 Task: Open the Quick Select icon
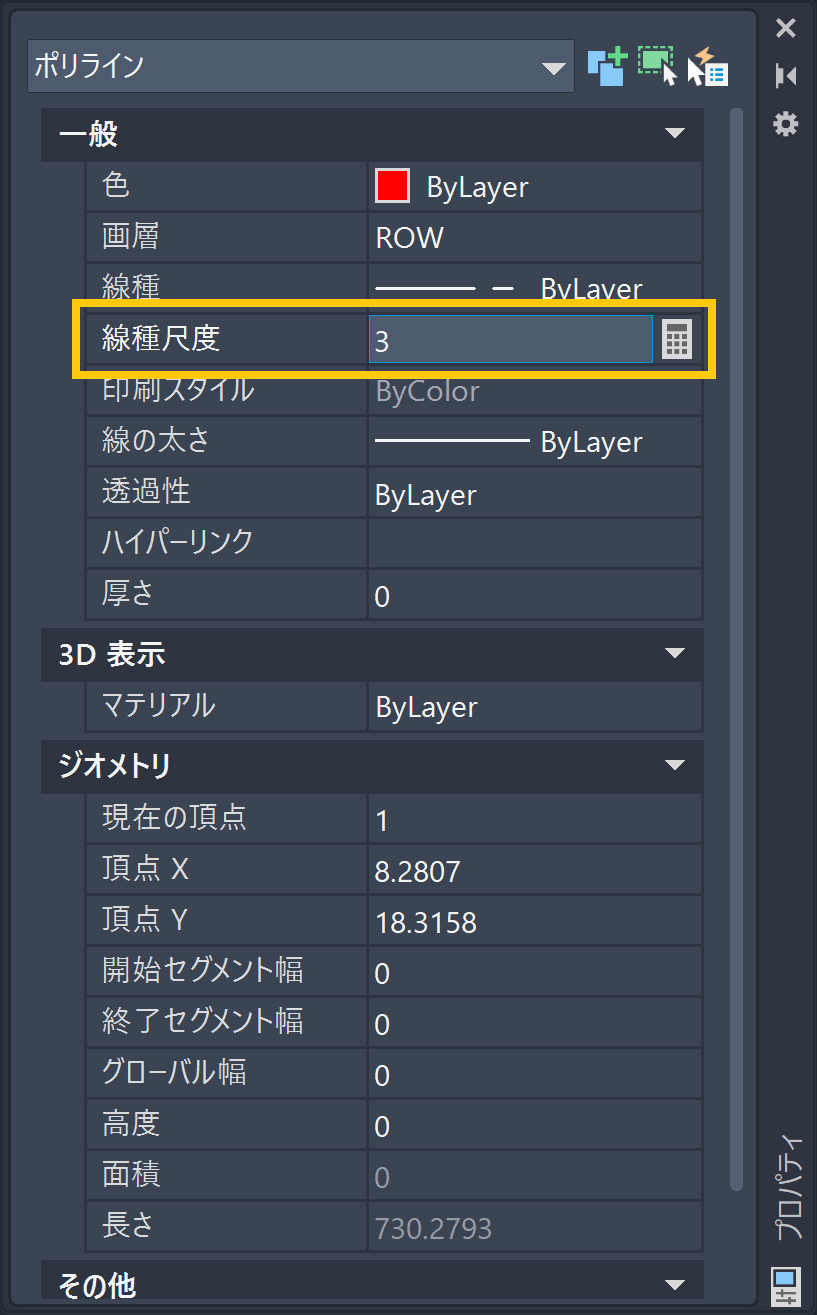(708, 66)
